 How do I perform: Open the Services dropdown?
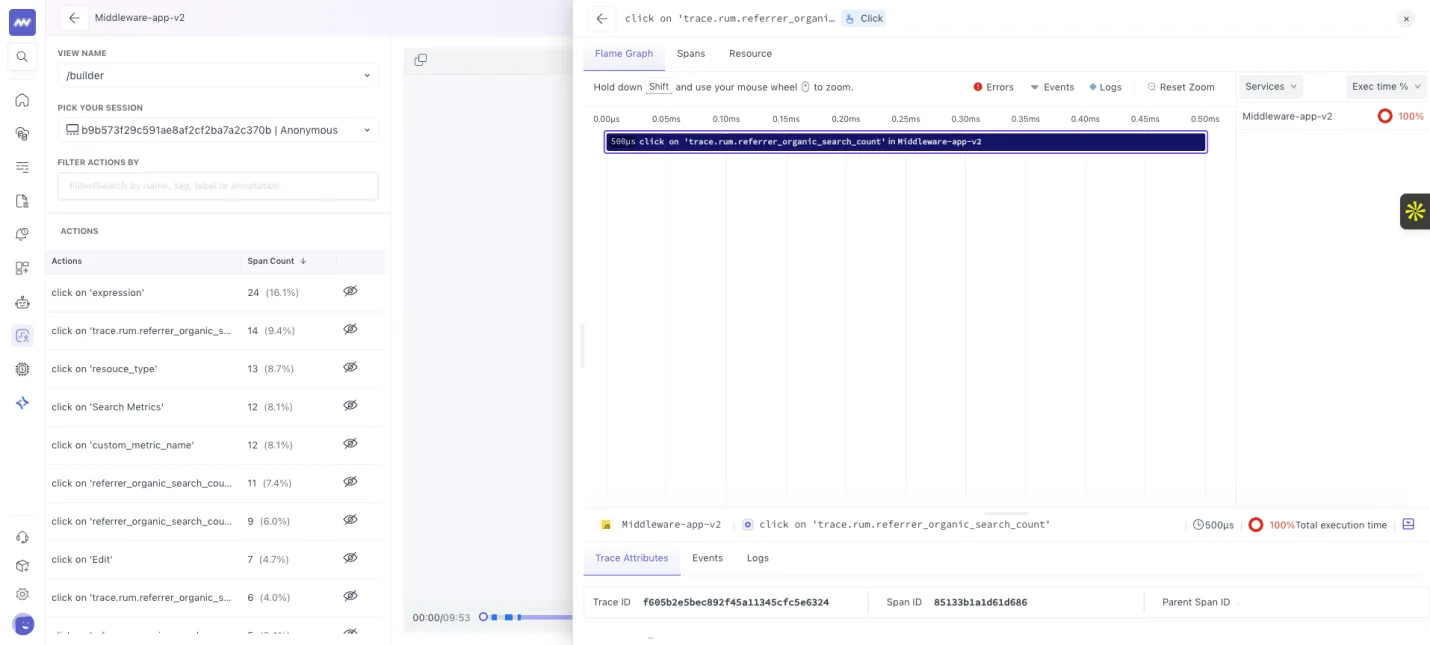point(1271,87)
